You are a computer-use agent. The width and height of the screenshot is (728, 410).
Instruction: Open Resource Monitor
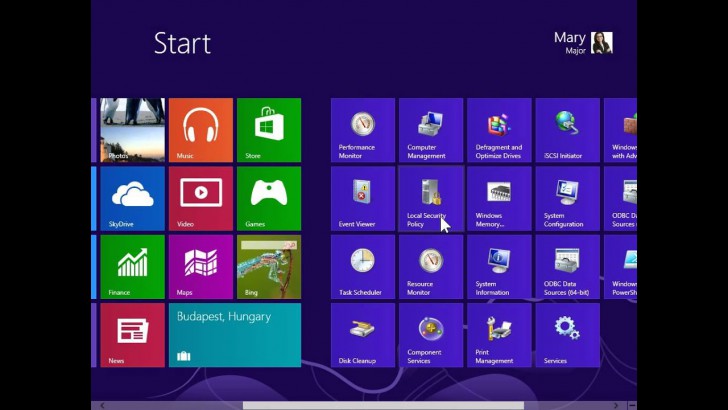[x=431, y=267]
